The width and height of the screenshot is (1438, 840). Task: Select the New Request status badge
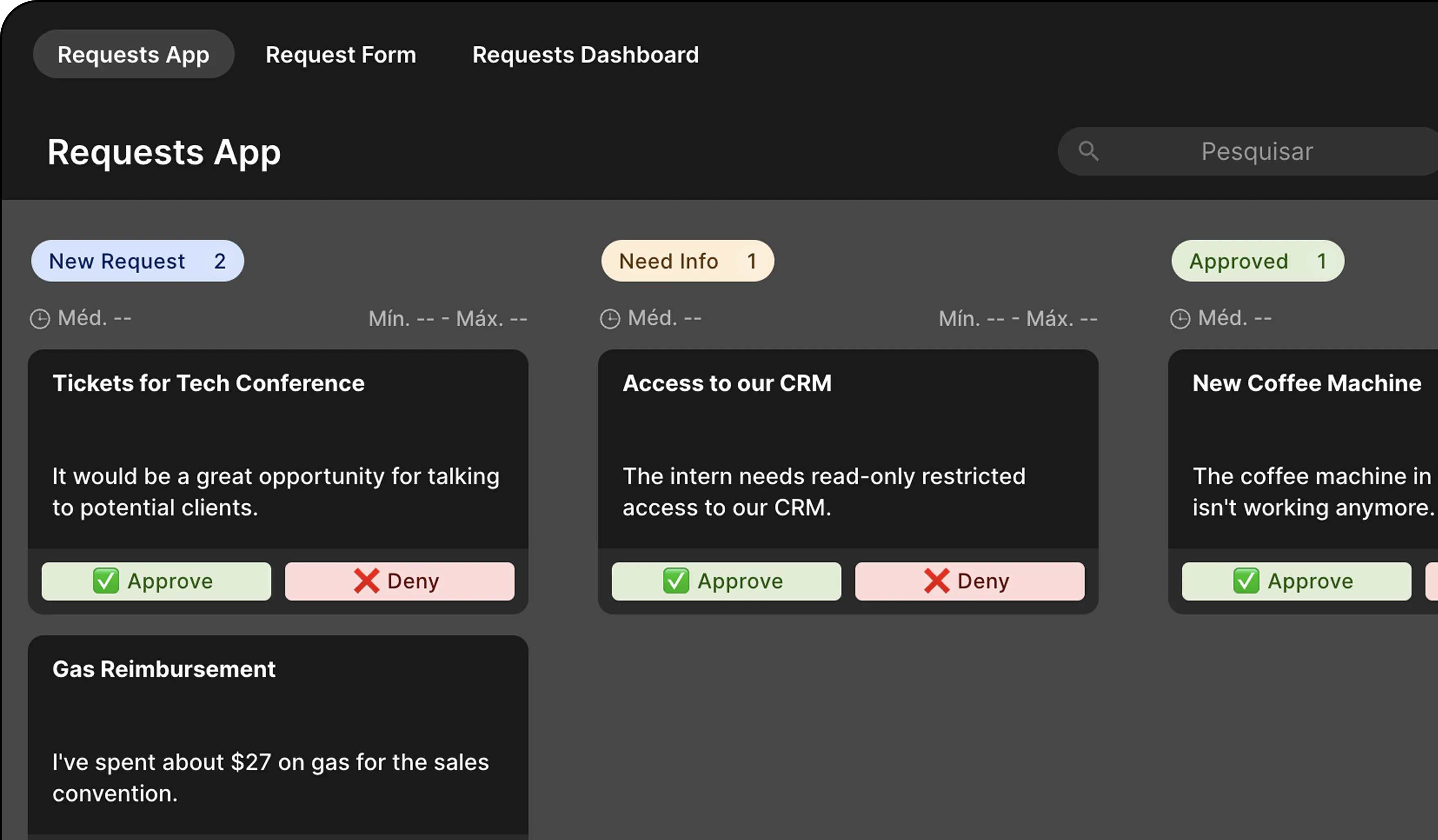[137, 261]
